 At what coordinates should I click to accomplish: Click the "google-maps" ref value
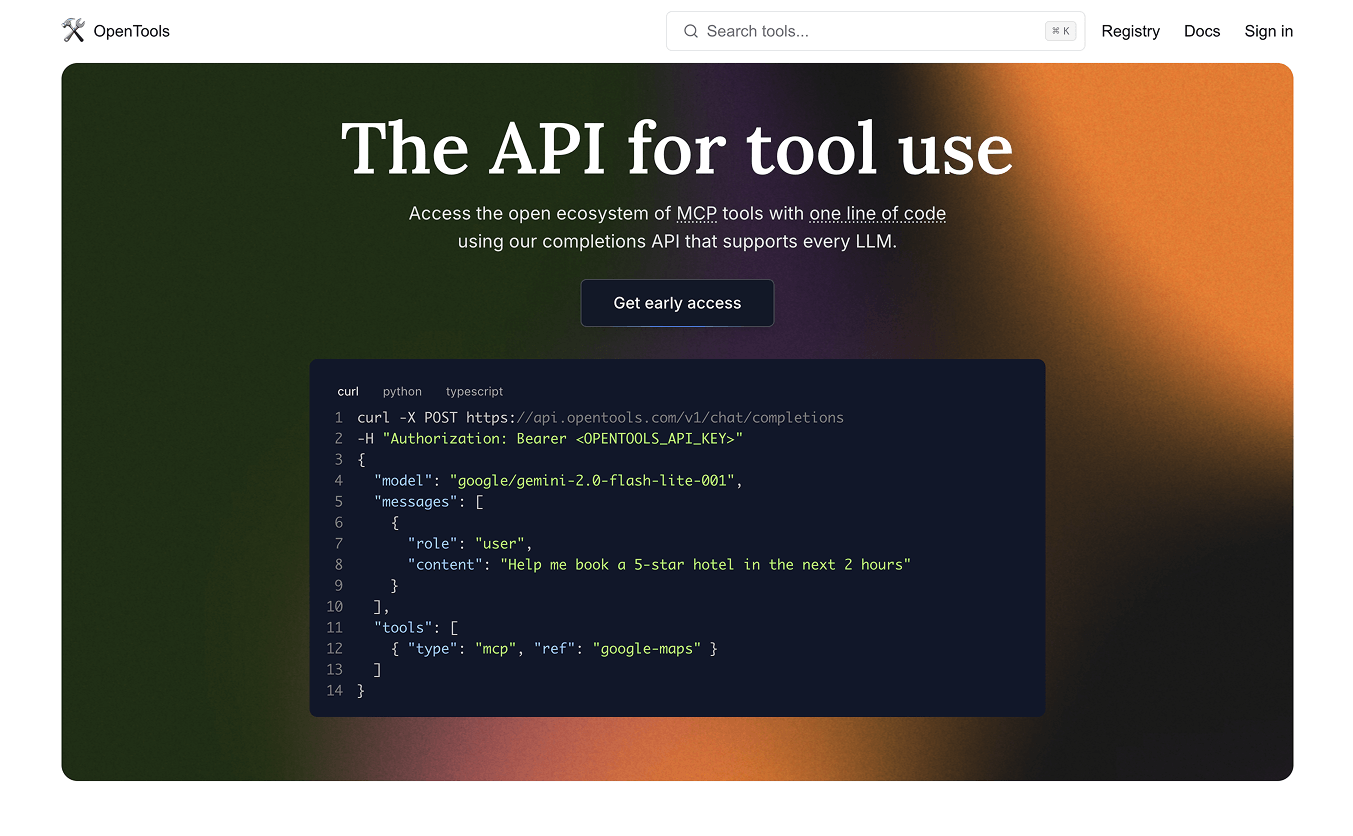click(x=646, y=649)
